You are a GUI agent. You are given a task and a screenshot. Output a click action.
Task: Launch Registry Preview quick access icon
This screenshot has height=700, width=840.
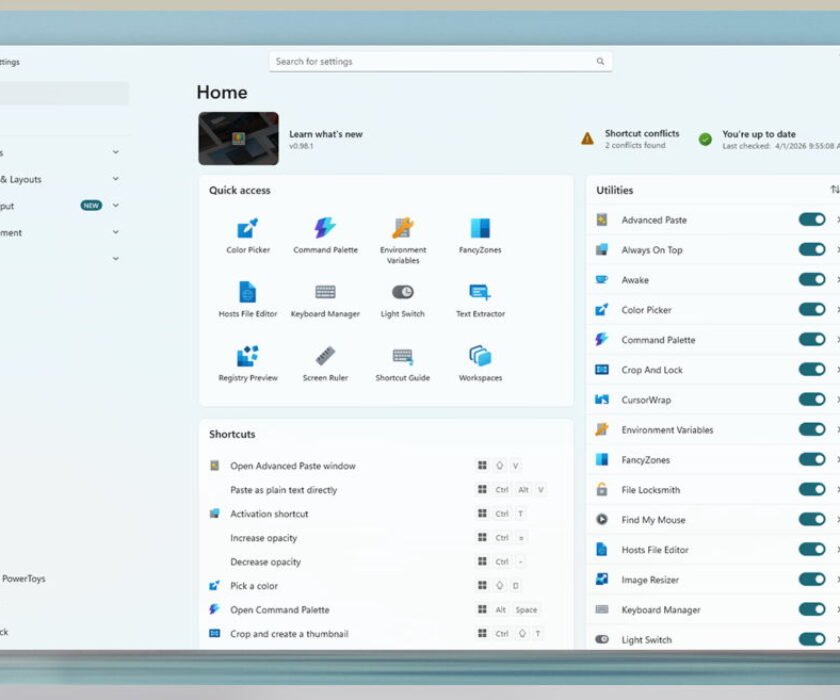pos(248,364)
